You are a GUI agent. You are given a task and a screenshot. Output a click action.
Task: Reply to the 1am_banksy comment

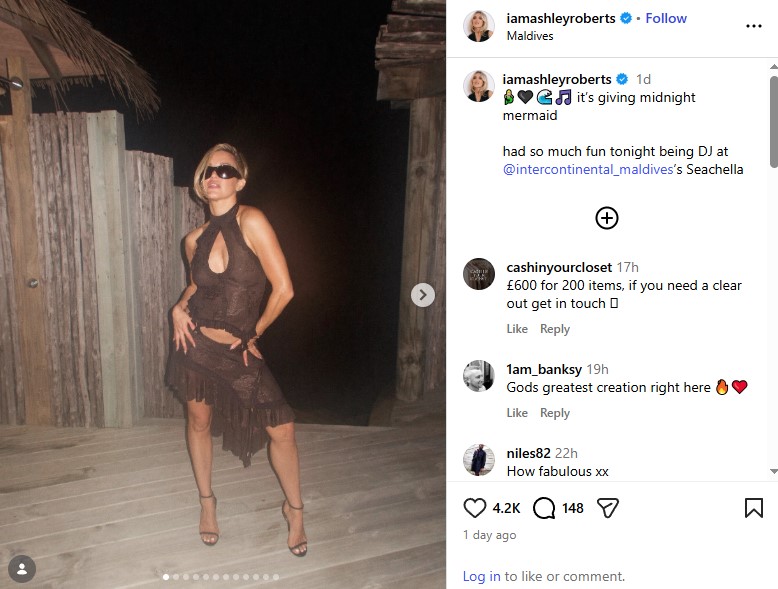coord(555,413)
